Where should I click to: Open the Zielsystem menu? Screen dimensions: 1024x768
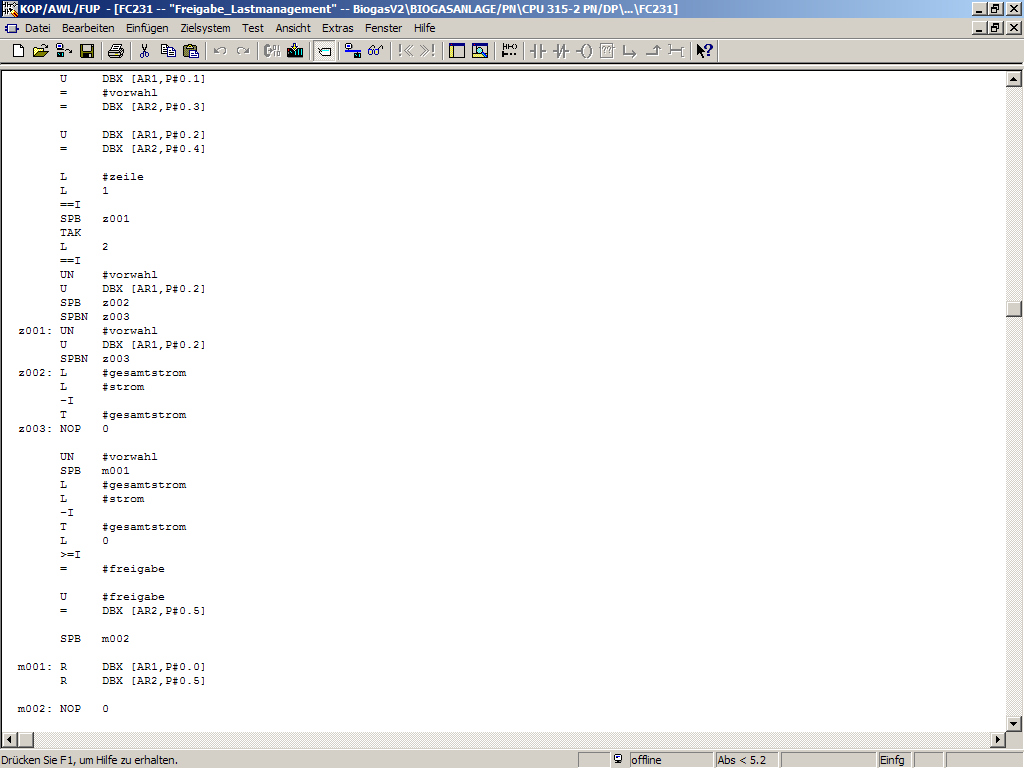(x=205, y=28)
